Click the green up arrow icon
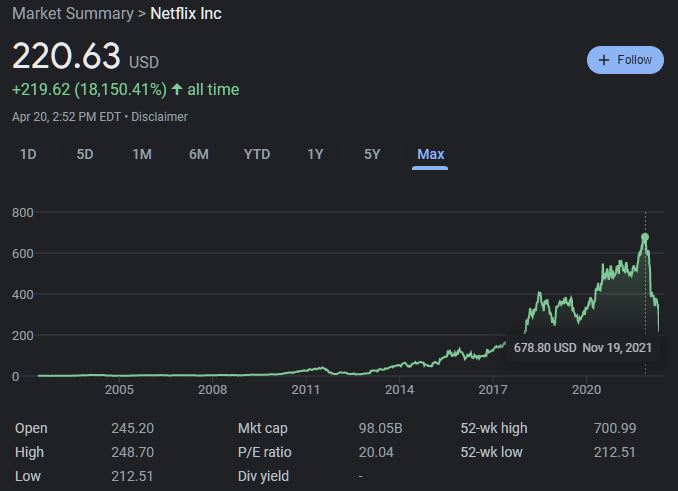 tap(177, 89)
